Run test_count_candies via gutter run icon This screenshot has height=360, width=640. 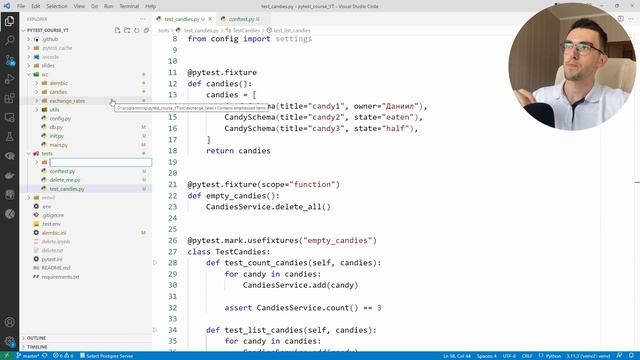coord(155,263)
